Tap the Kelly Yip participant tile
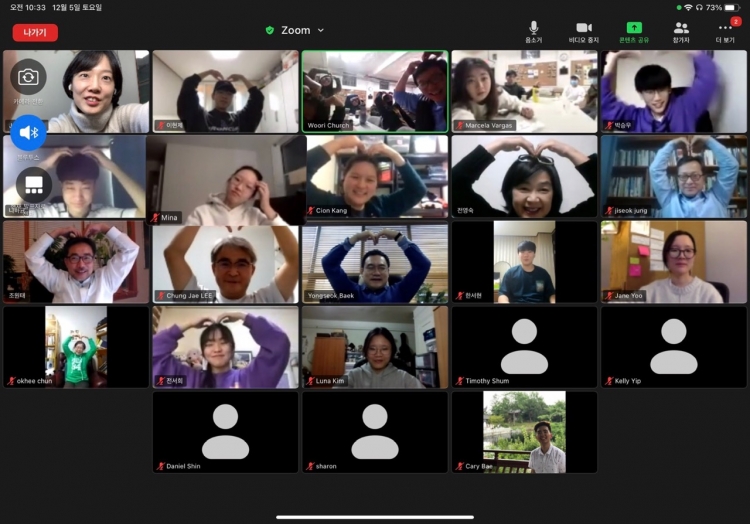750x524 pixels. click(x=674, y=346)
